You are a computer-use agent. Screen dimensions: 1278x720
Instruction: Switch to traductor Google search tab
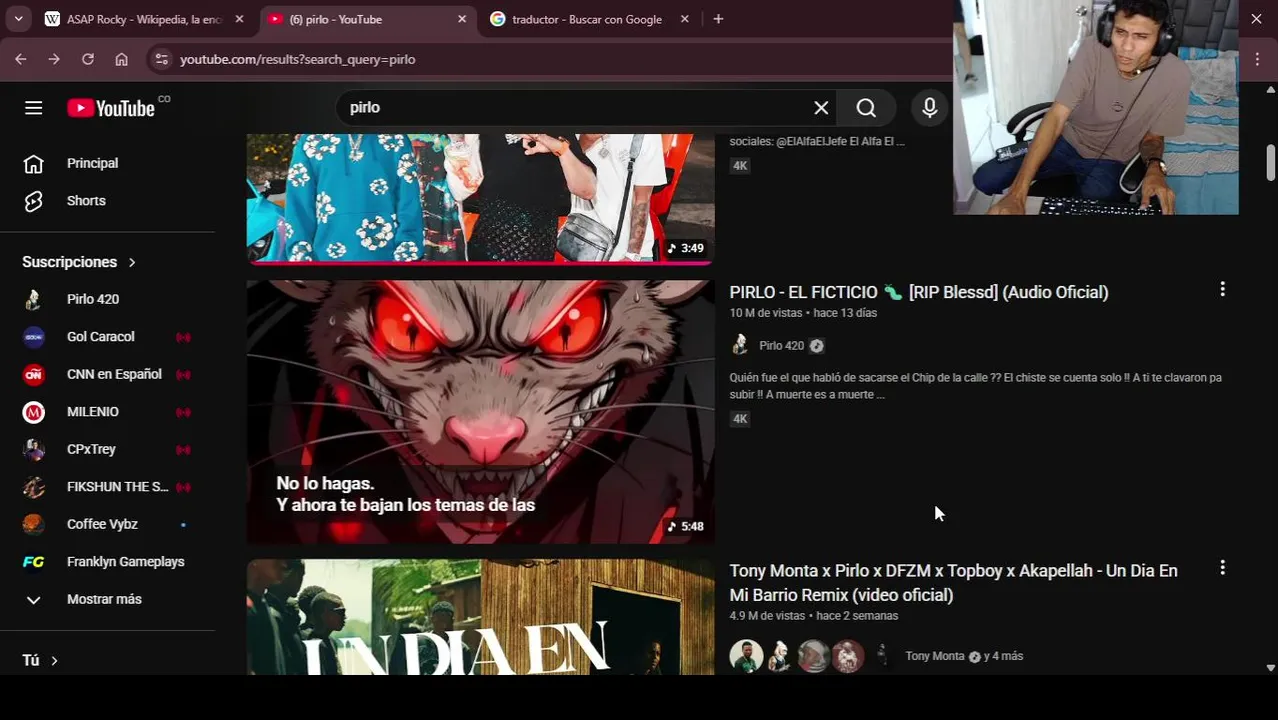click(586, 19)
